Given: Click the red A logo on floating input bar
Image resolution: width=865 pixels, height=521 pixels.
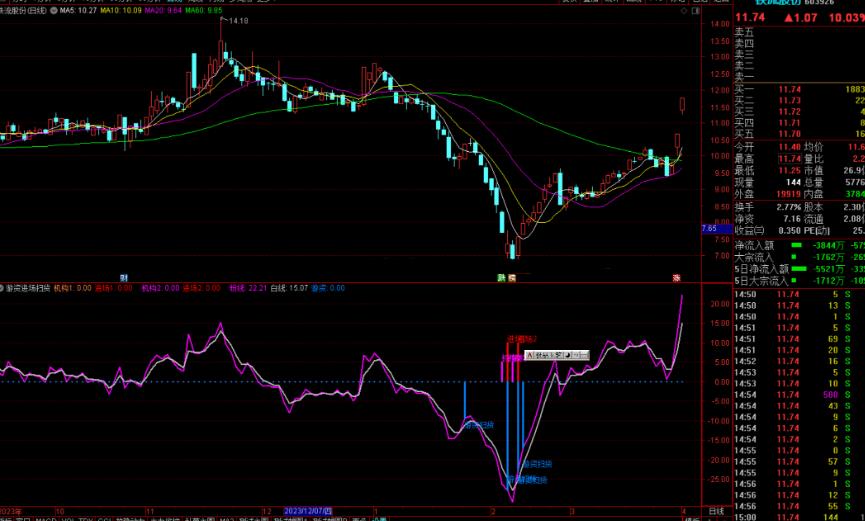Looking at the screenshot, I should click(530, 355).
